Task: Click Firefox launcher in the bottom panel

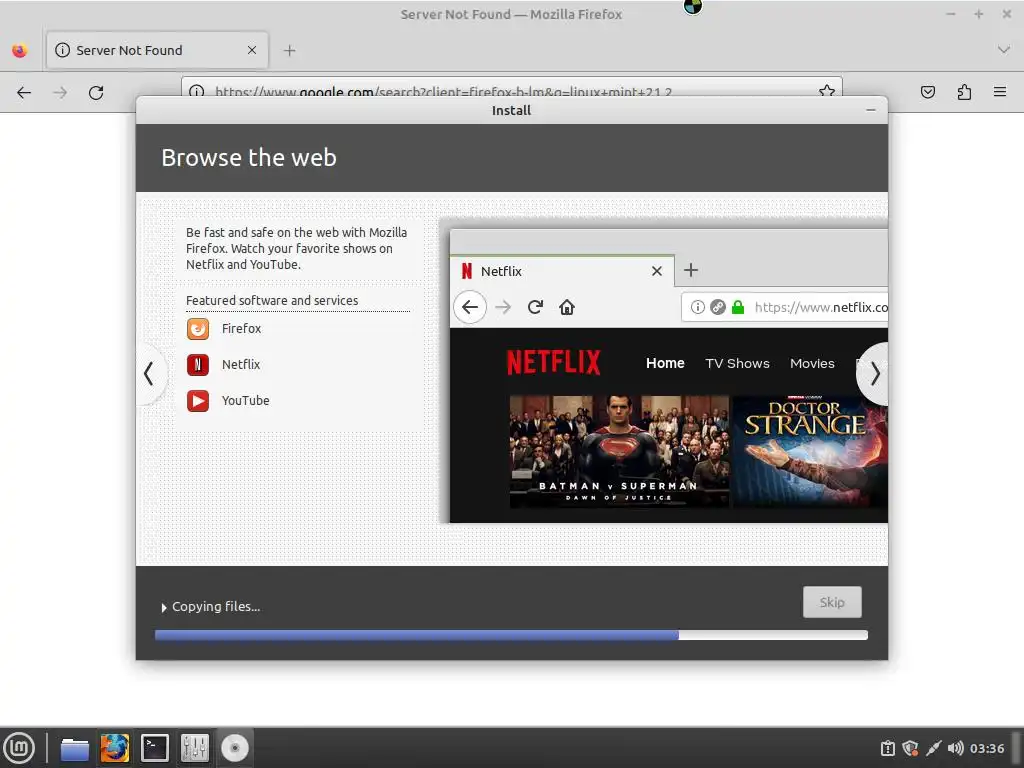Action: point(114,748)
